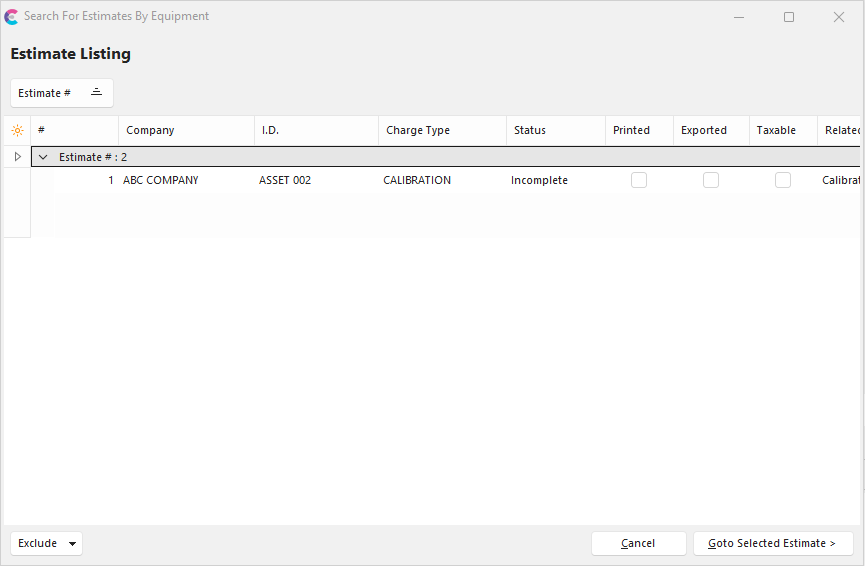
Task: Close the Search For Estimates window
Action: (x=839, y=17)
